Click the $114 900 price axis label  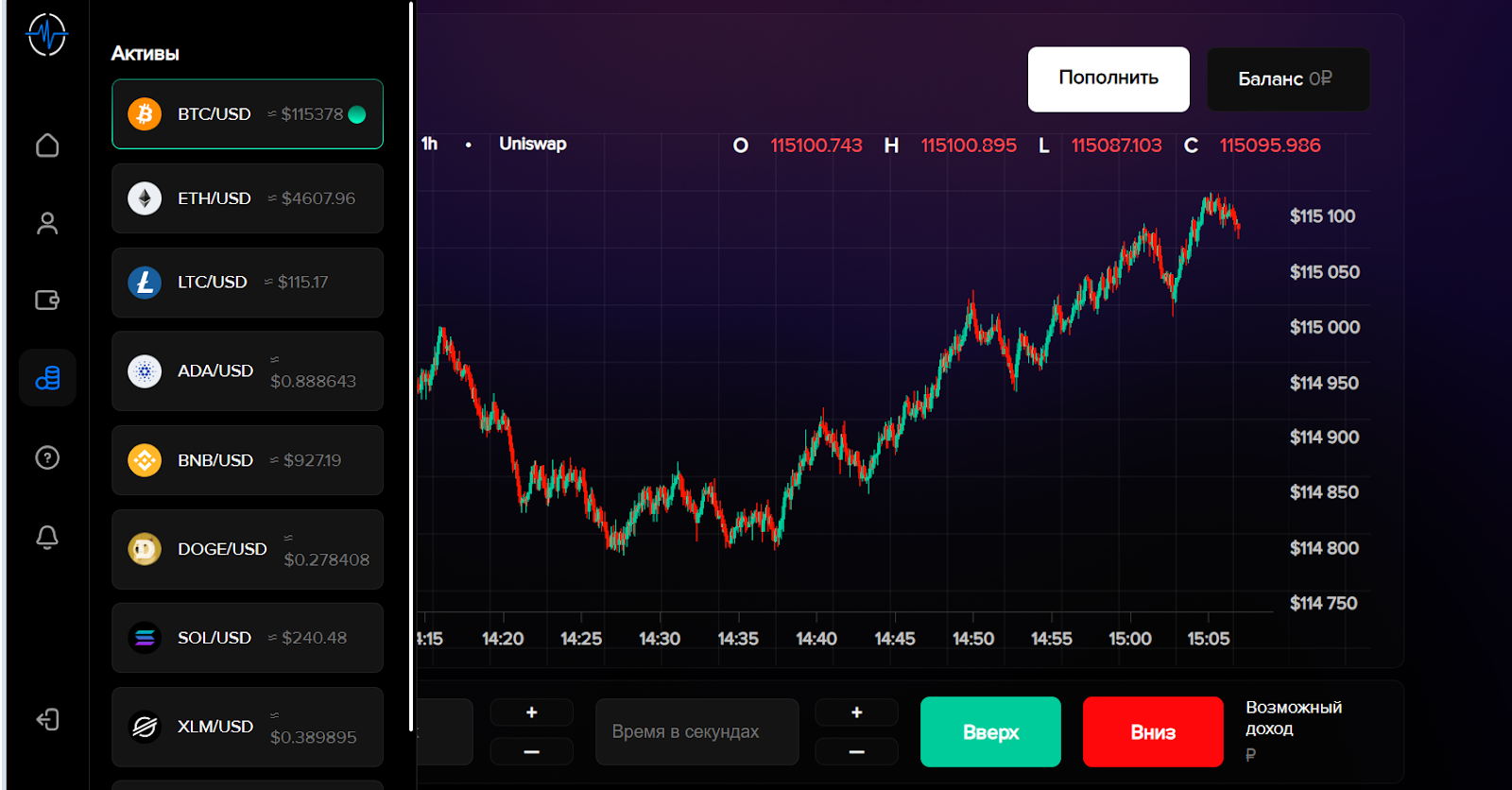point(1324,438)
